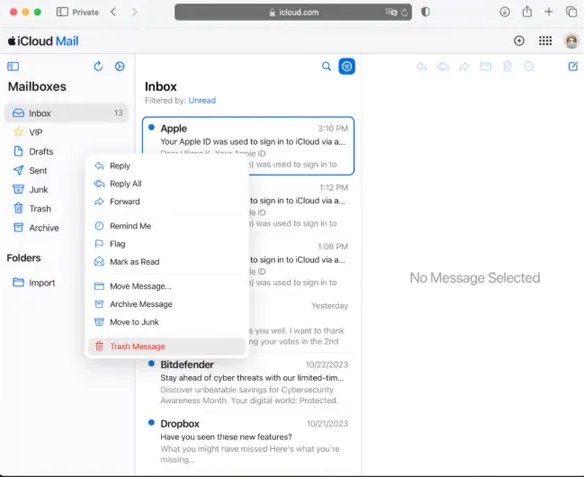This screenshot has width=585, height=477.
Task: Select Flag in context menu
Action: 167,244
